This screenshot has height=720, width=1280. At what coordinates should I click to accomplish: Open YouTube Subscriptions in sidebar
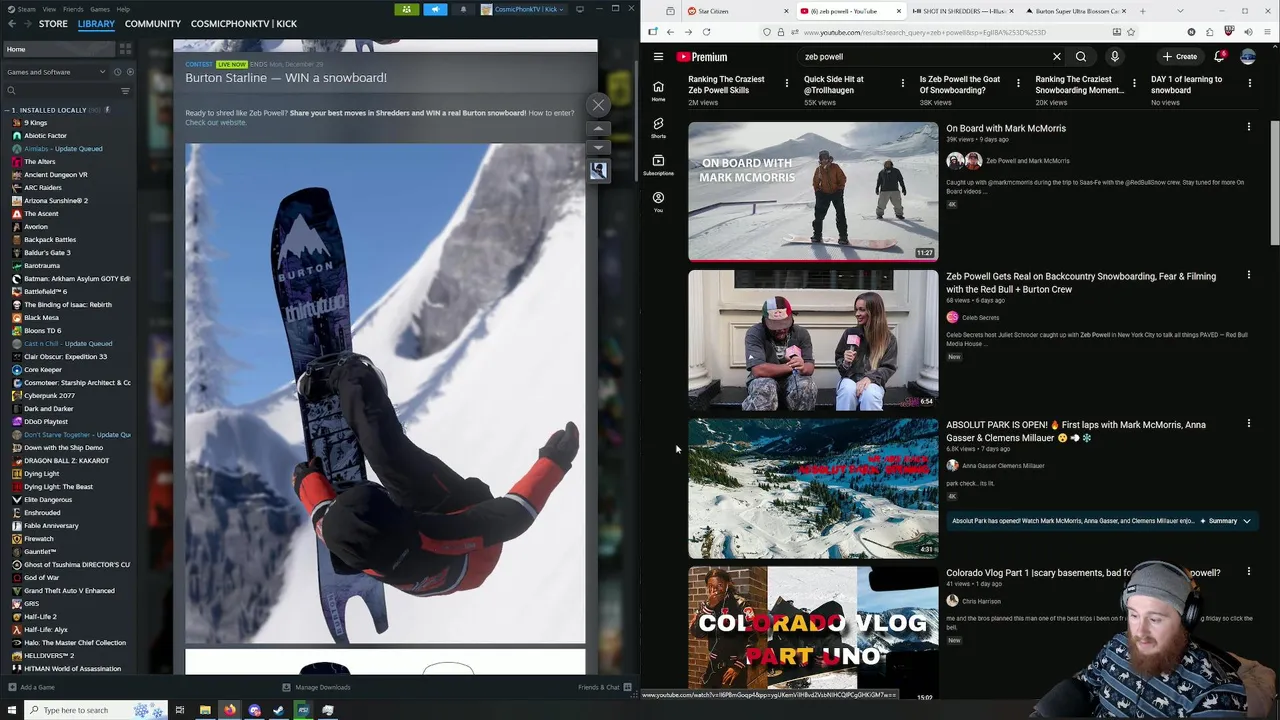658,164
